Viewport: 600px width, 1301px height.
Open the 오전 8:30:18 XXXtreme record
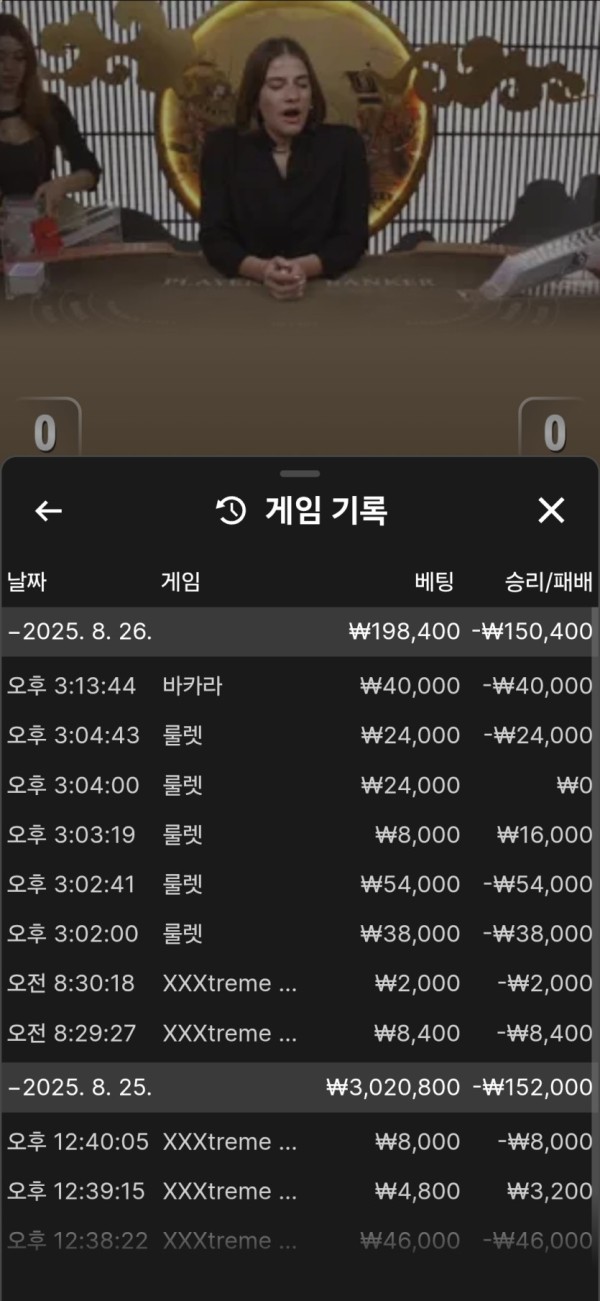[300, 984]
